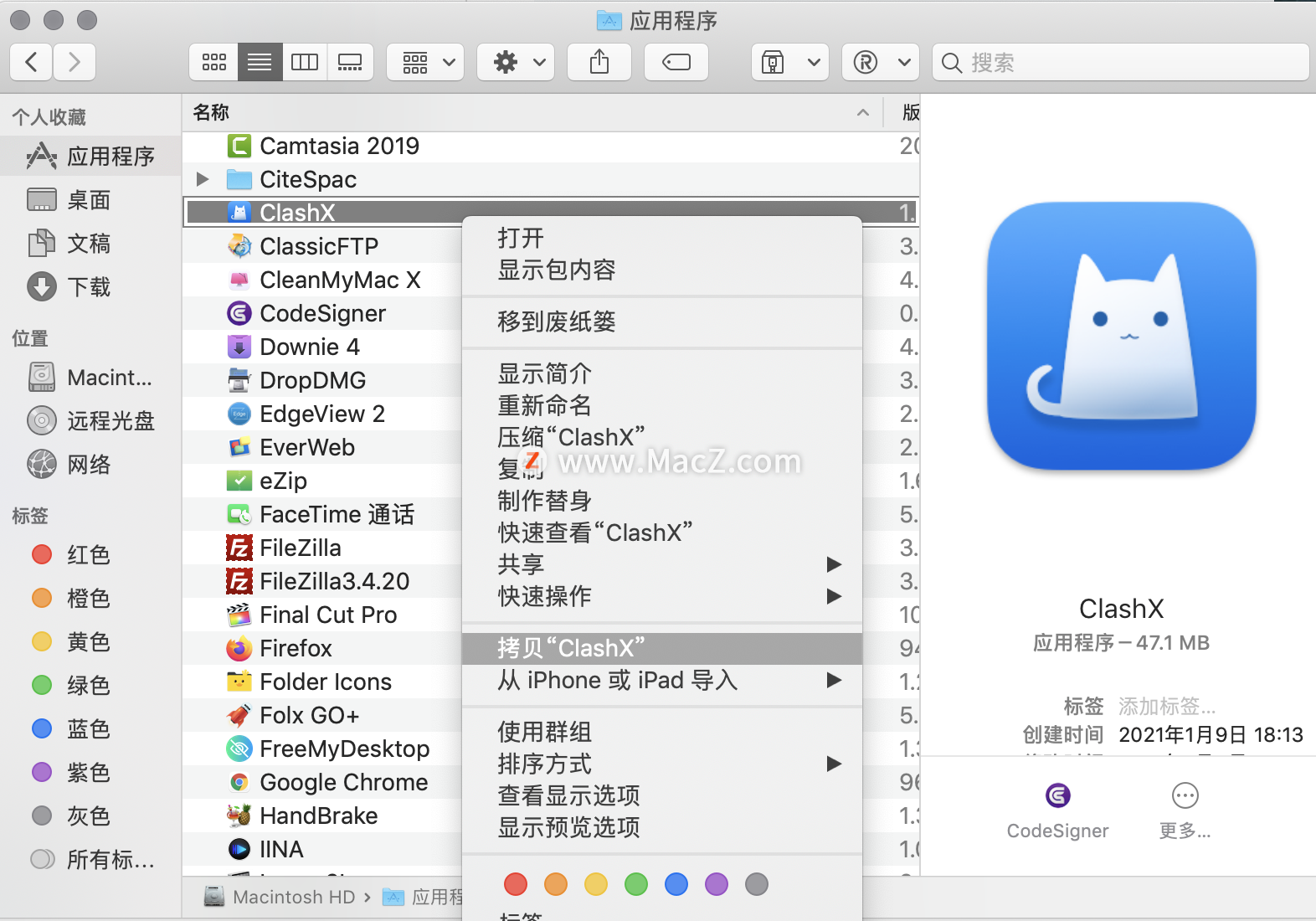Open the gear action menu
The width and height of the screenshot is (1316, 921).
[x=516, y=62]
